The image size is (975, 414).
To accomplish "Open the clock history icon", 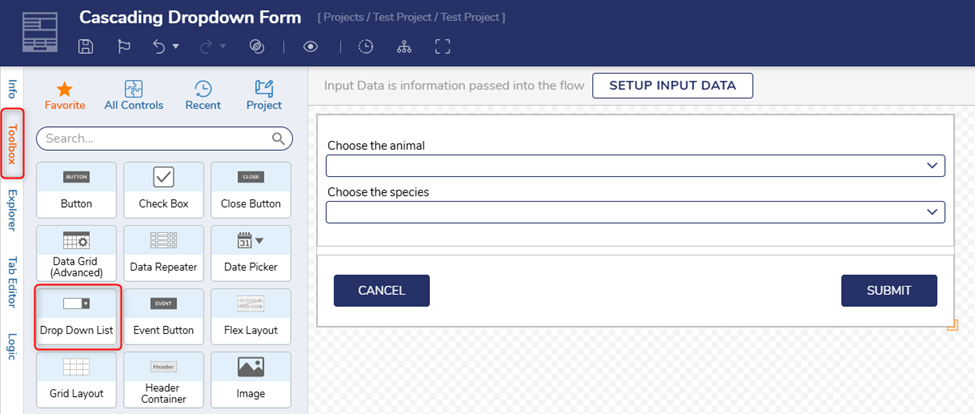I will pos(366,47).
